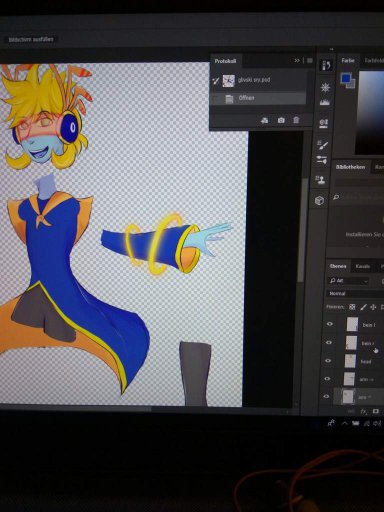The height and width of the screenshot is (512, 384).
Task: Open the layer filter 'Art' dropdown
Action: click(x=348, y=281)
